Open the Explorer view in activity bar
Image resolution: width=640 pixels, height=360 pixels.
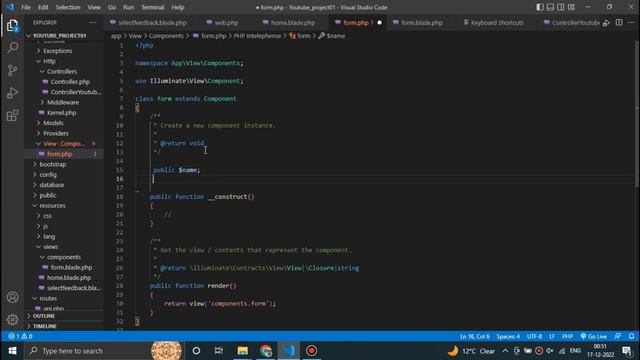[x=12, y=26]
